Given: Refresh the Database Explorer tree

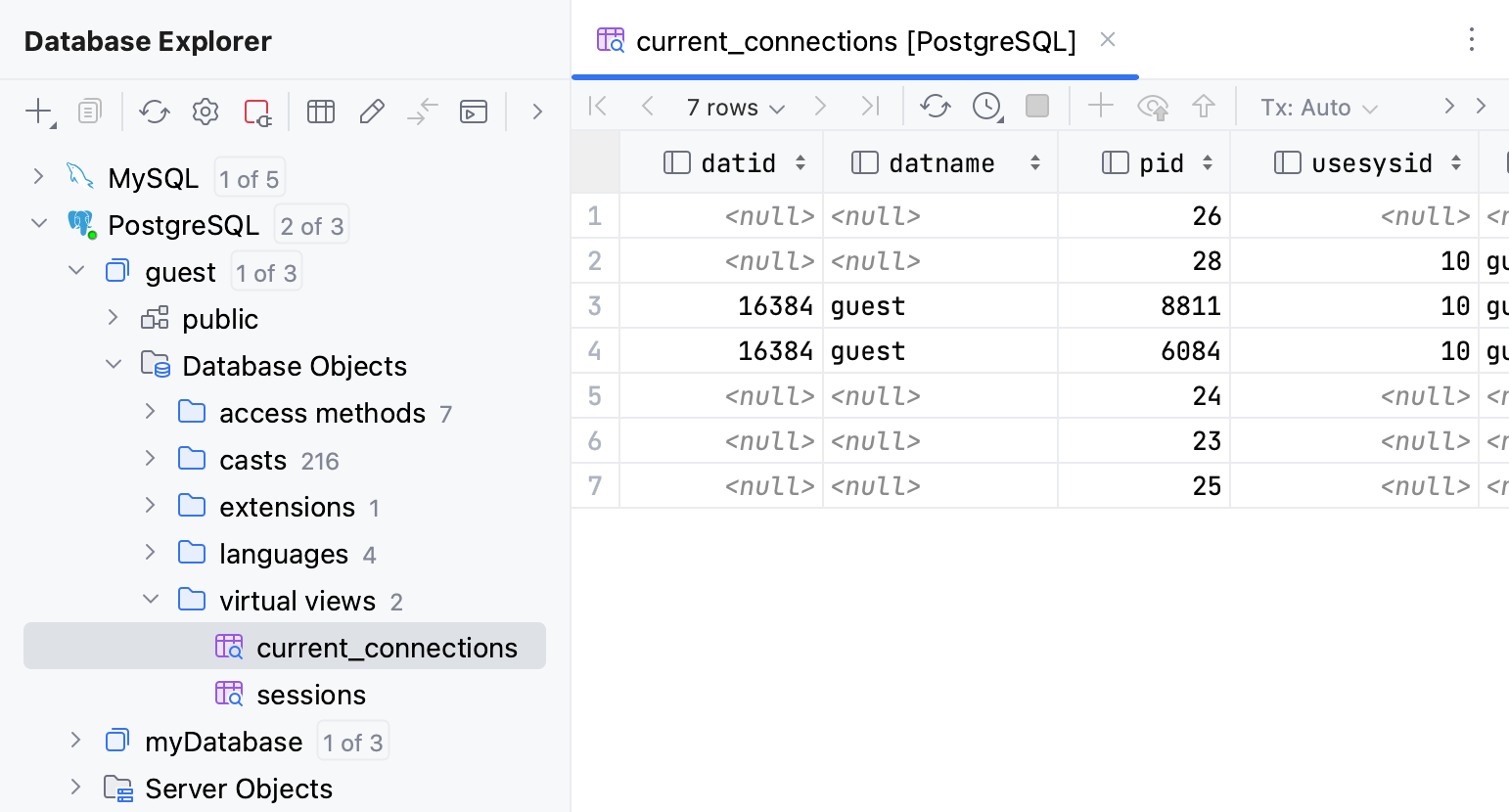Looking at the screenshot, I should pyautogui.click(x=155, y=112).
